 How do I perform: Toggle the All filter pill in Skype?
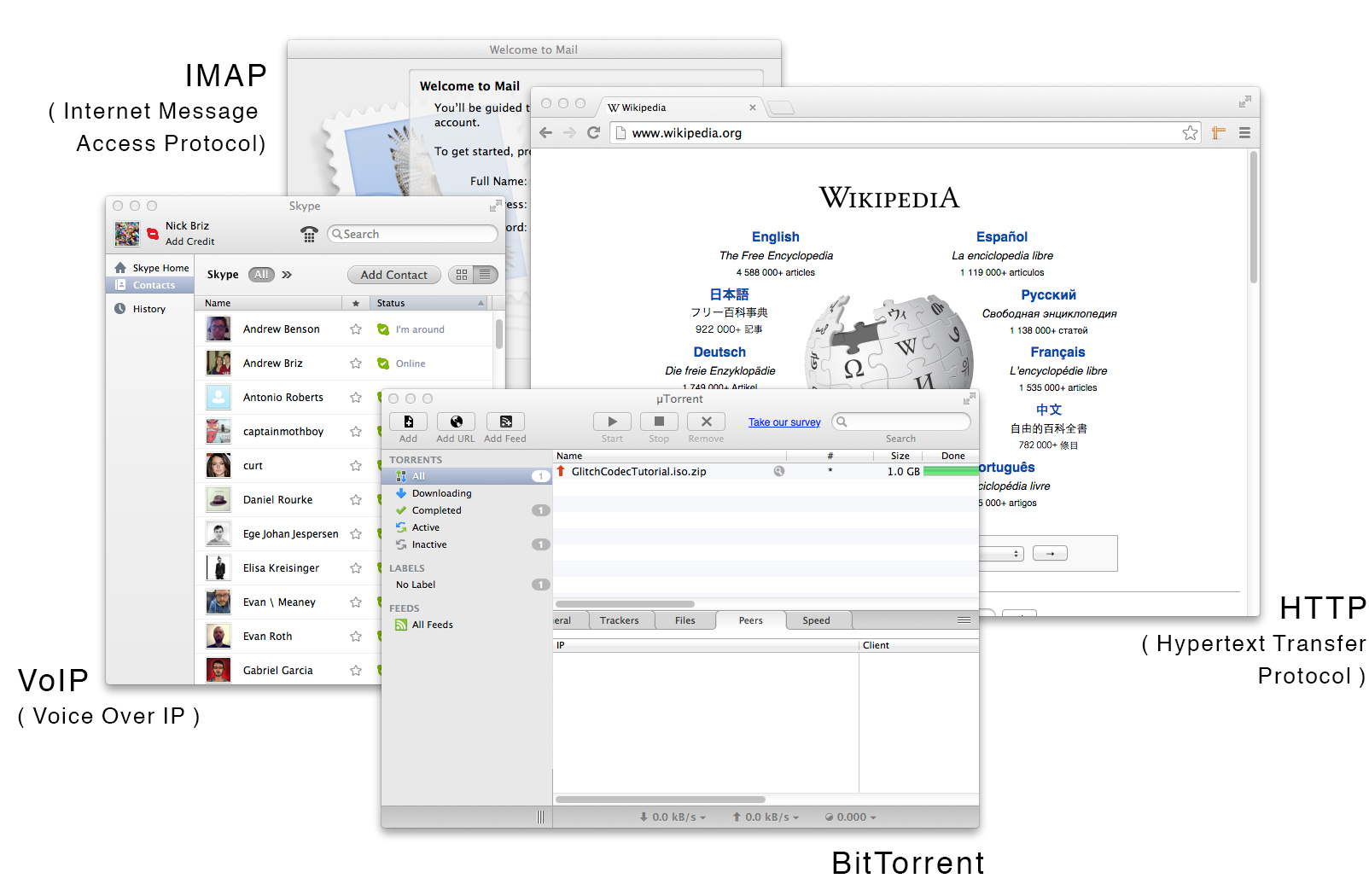(261, 275)
